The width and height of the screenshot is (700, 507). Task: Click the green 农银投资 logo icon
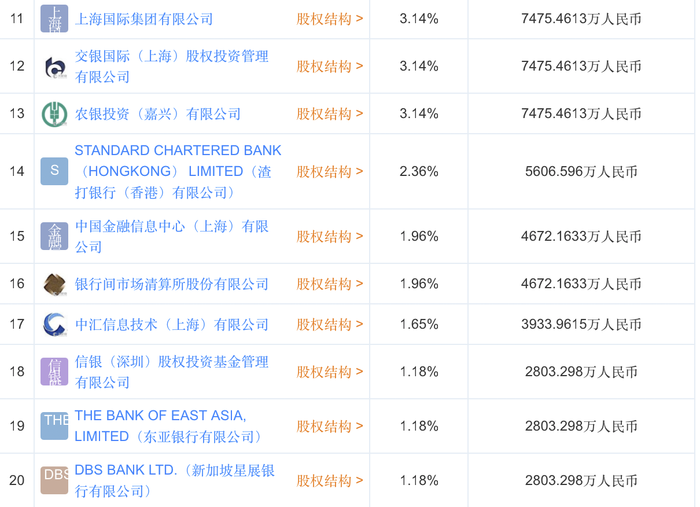[x=54, y=114]
